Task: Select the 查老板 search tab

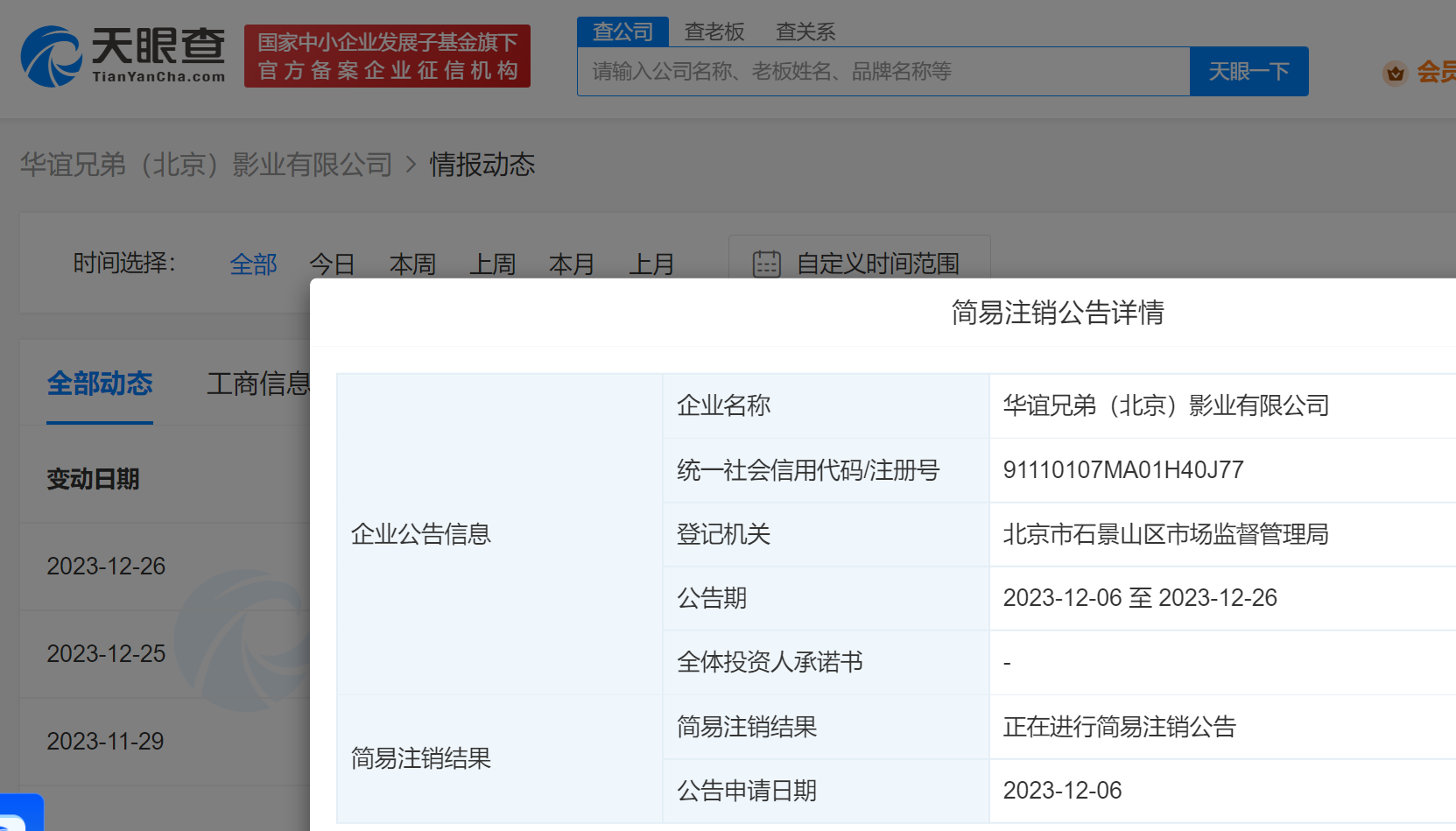Action: [x=714, y=32]
